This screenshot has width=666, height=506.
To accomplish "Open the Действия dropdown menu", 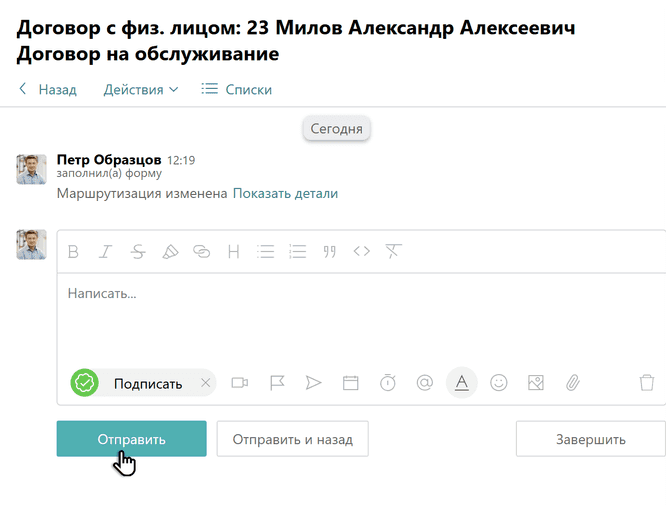I will point(141,89).
